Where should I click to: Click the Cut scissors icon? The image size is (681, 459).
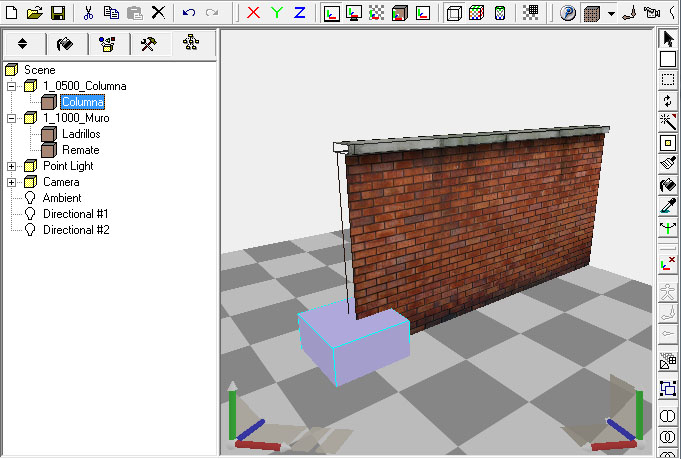[88, 13]
